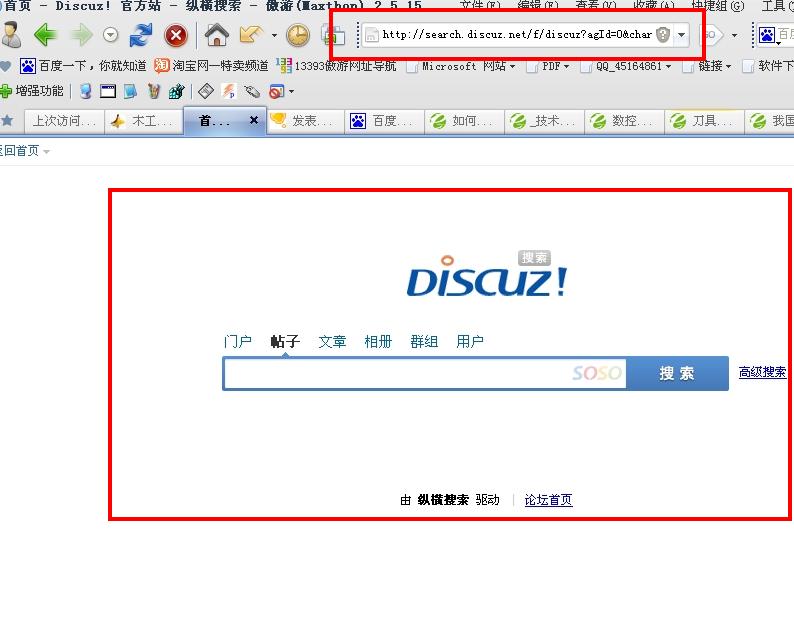Expand the address bar dropdown arrow
The image size is (794, 629).
pyautogui.click(x=682, y=35)
